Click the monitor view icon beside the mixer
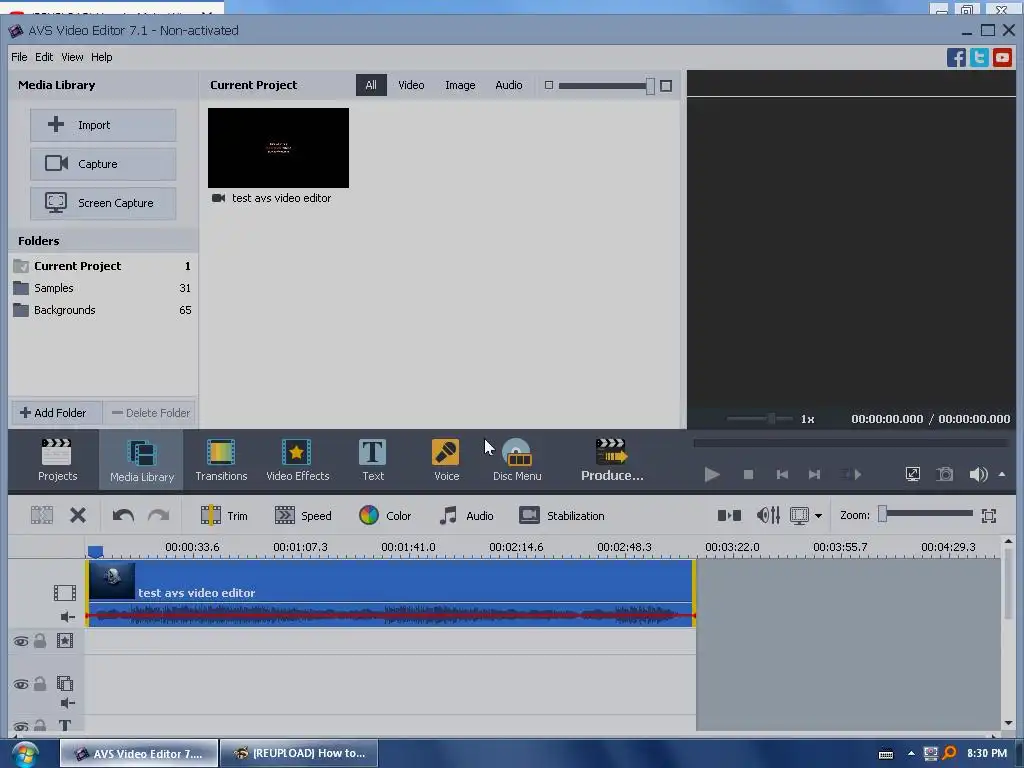The width and height of the screenshot is (1024, 768). tap(799, 515)
